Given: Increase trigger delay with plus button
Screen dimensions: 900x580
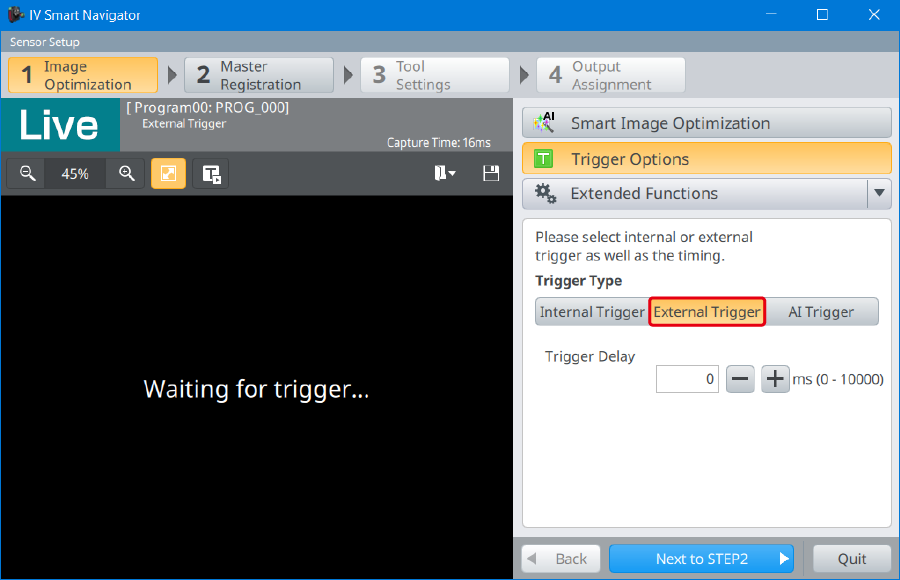Looking at the screenshot, I should click(776, 379).
